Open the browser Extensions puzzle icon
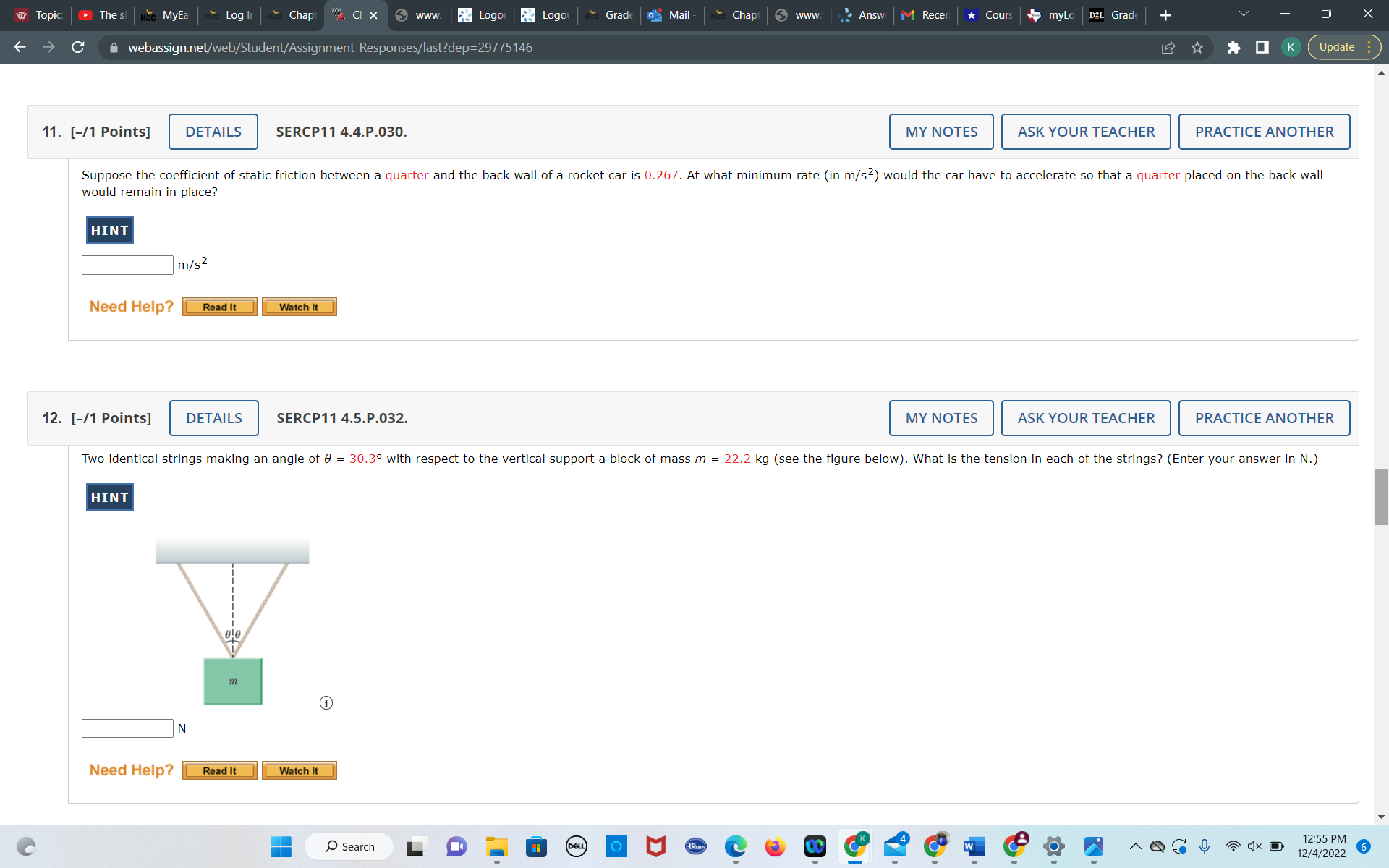The width and height of the screenshot is (1389, 868). coord(1233,48)
